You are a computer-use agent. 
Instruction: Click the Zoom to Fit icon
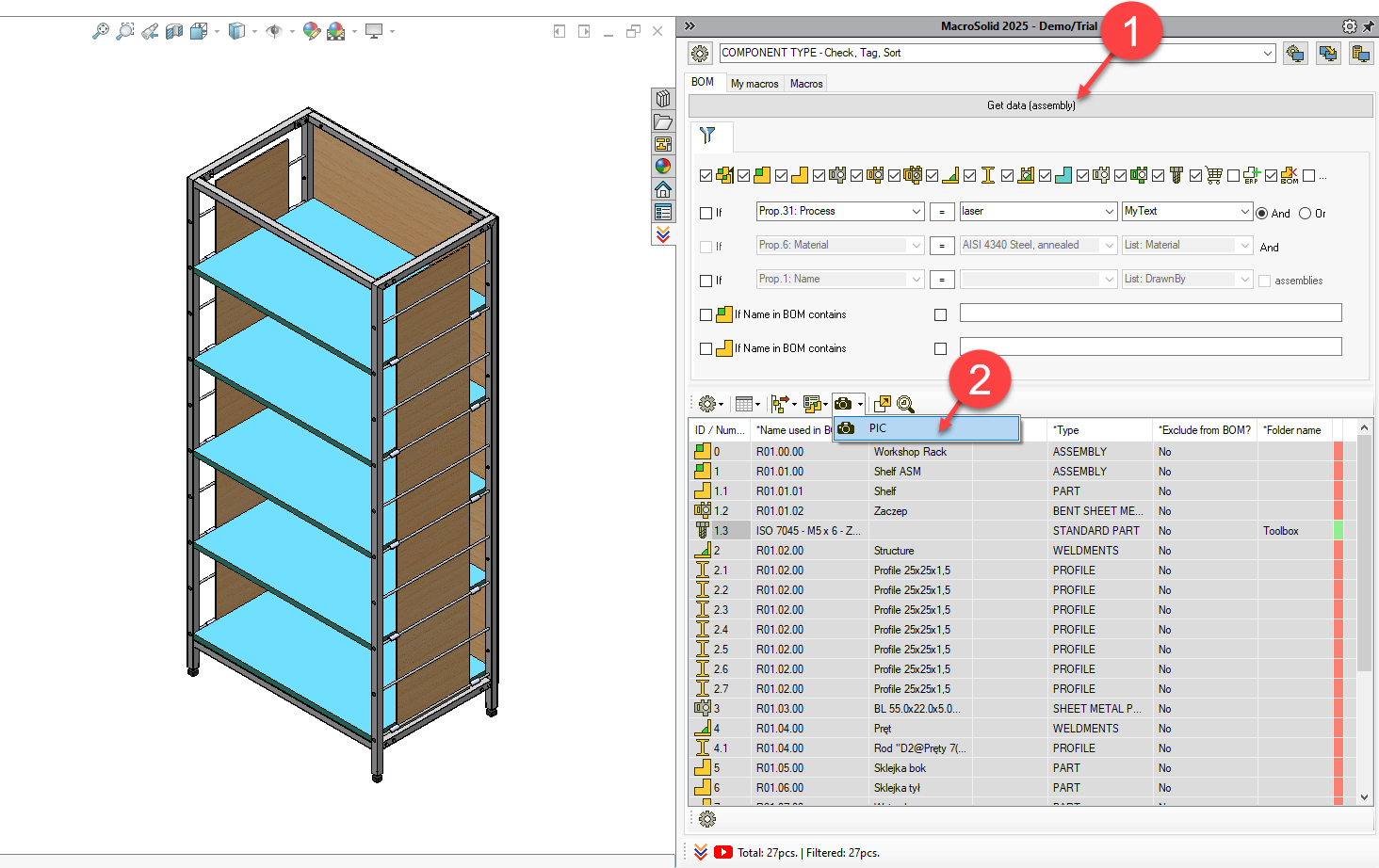[x=100, y=31]
